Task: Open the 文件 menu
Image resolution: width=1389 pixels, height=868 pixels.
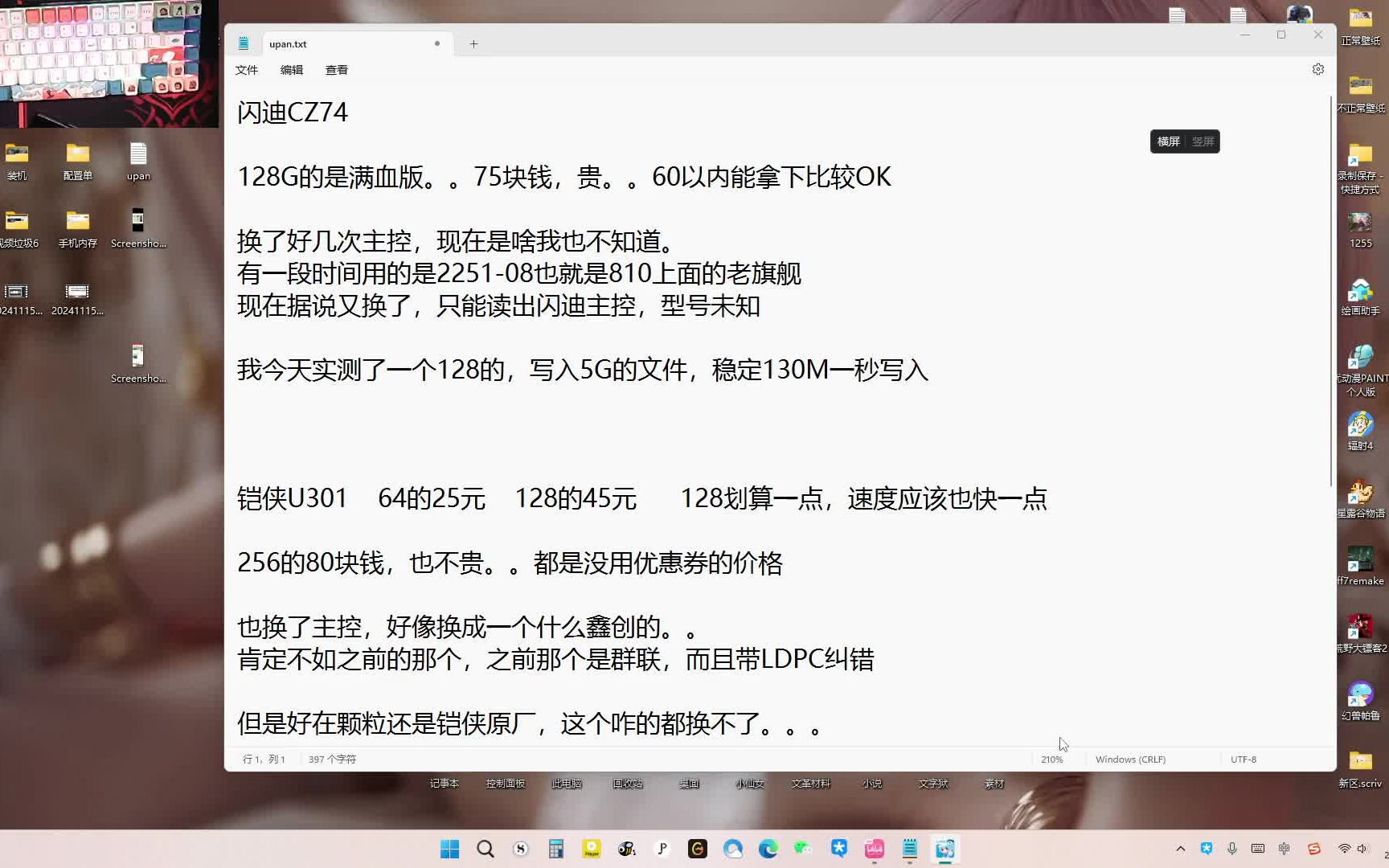Action: point(247,70)
